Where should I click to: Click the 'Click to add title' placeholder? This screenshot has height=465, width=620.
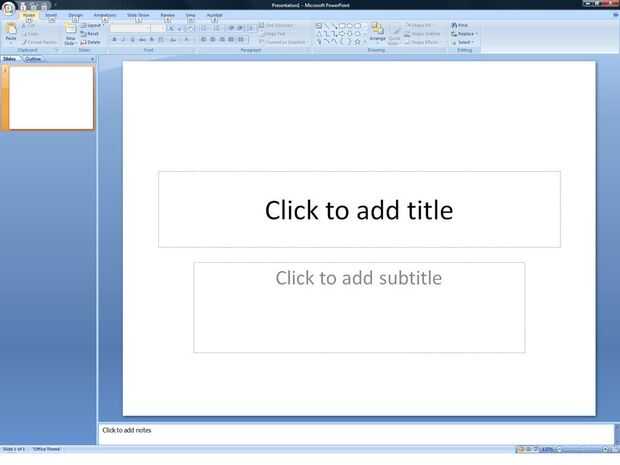tap(359, 210)
